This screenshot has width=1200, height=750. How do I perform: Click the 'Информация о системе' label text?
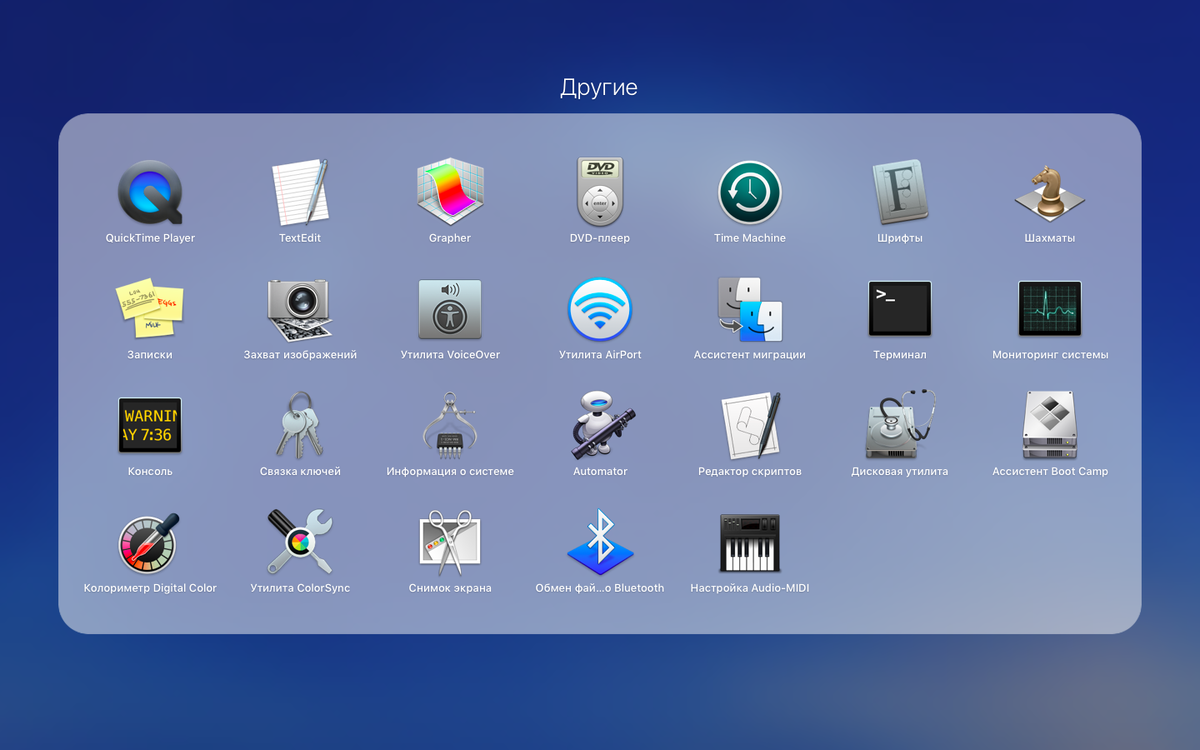pyautogui.click(x=450, y=471)
